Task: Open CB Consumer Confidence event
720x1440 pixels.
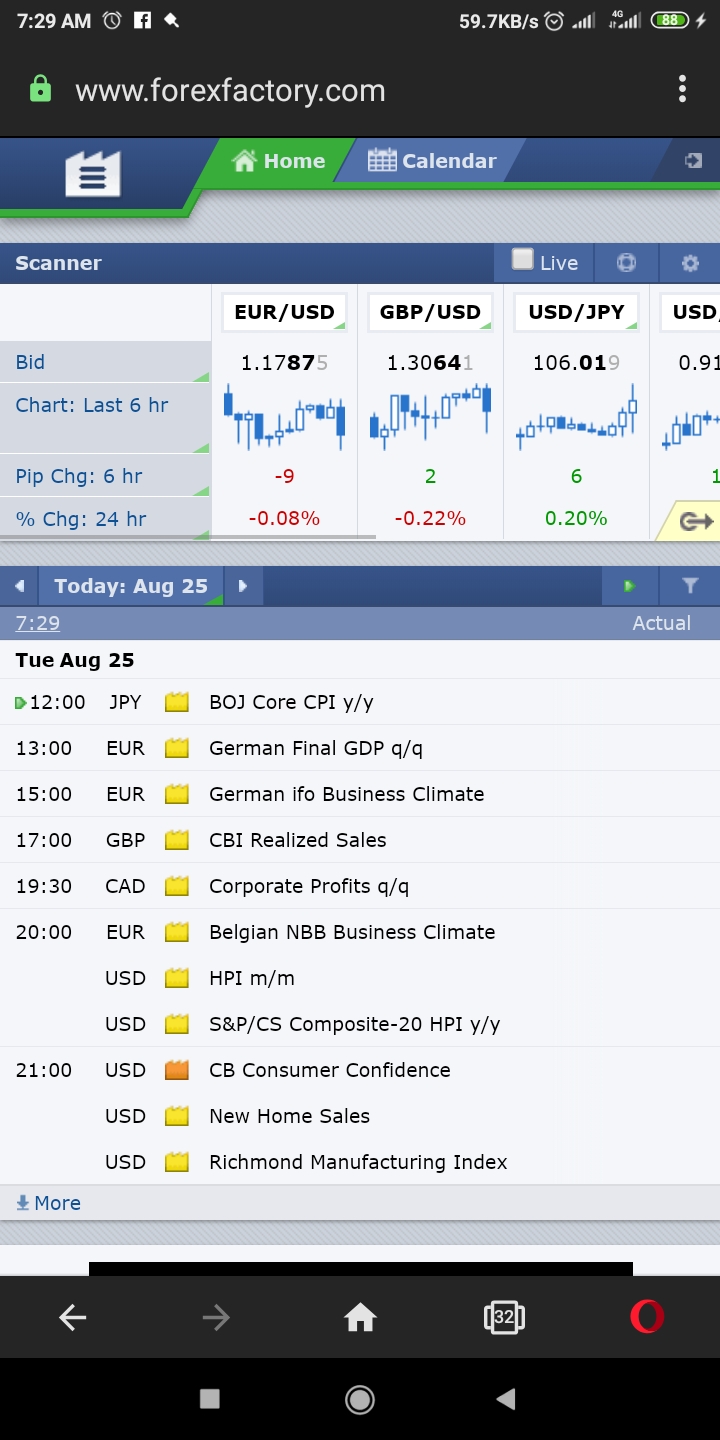Action: click(x=329, y=1070)
